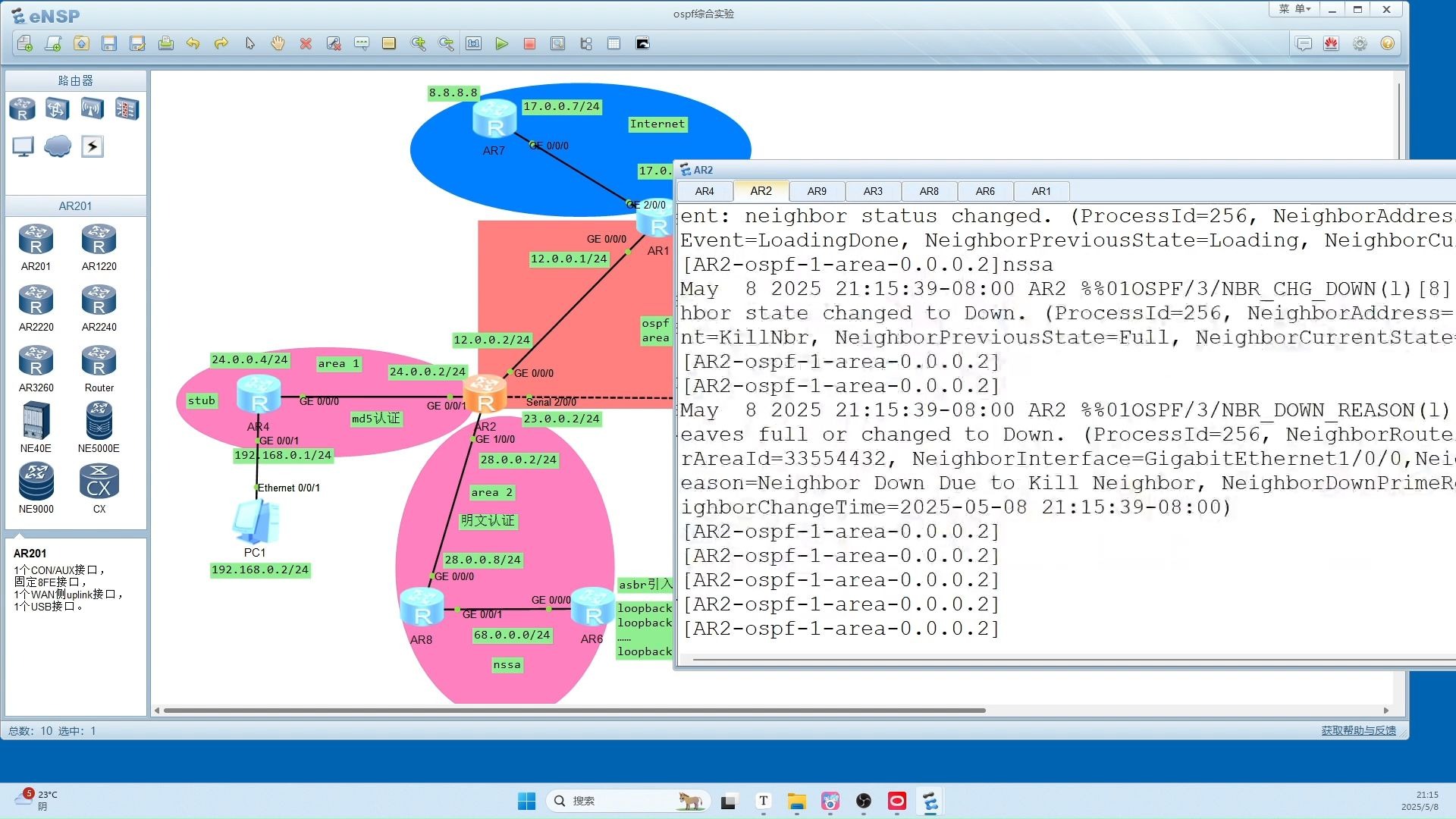Zoom in the topology canvas

pyautogui.click(x=418, y=44)
